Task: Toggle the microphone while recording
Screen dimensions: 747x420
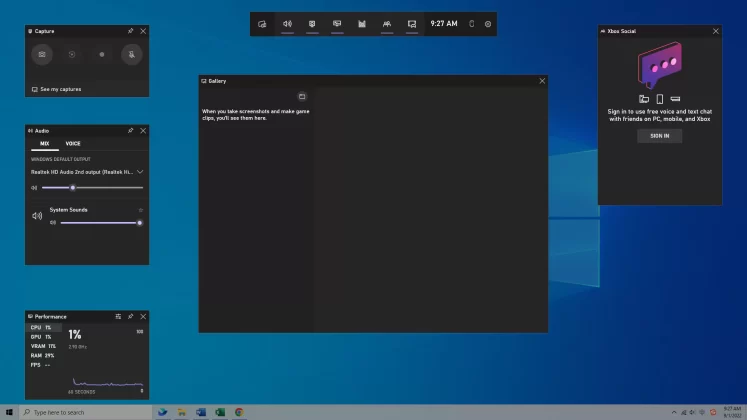Action: [131, 54]
